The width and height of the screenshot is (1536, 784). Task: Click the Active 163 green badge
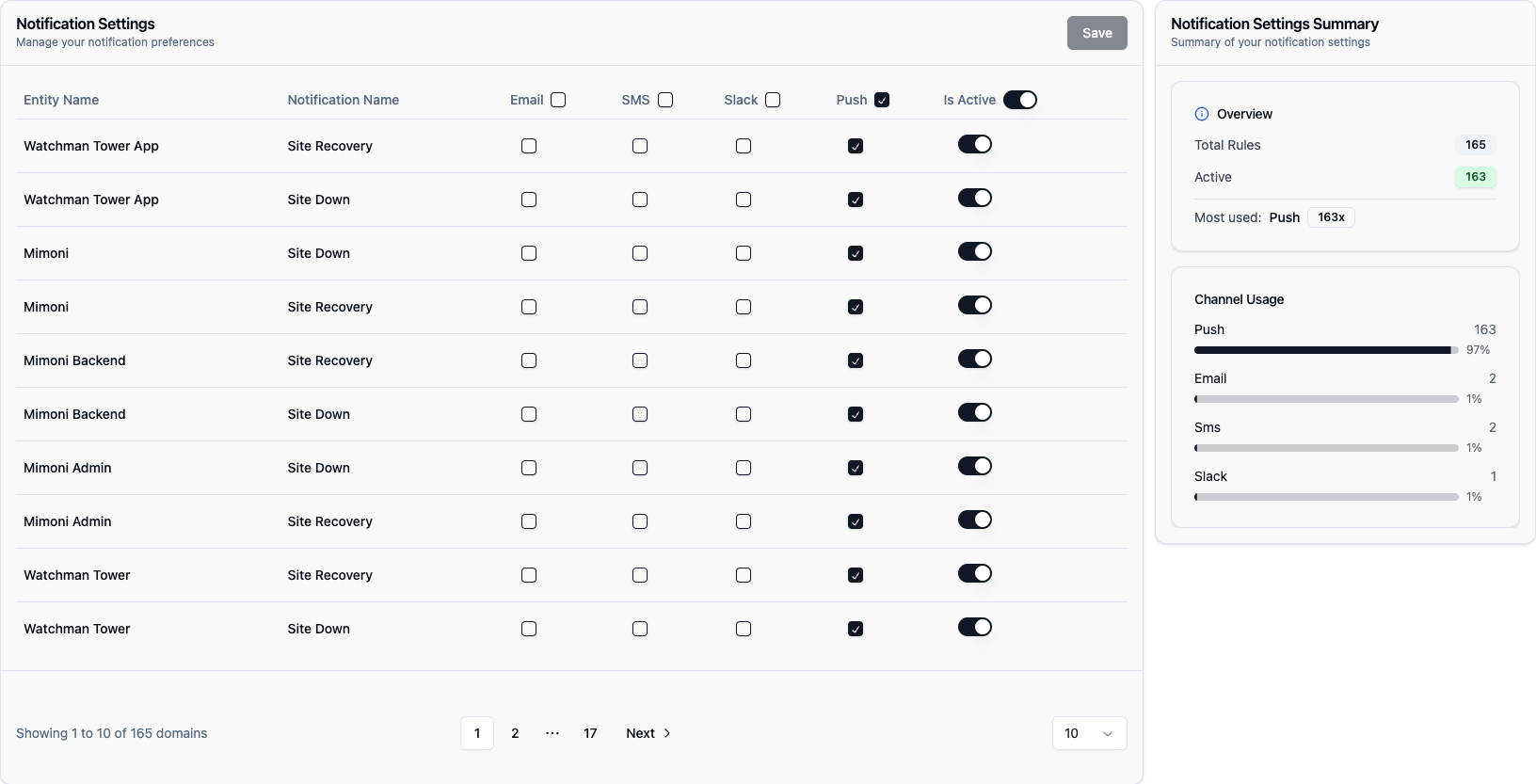pos(1476,177)
